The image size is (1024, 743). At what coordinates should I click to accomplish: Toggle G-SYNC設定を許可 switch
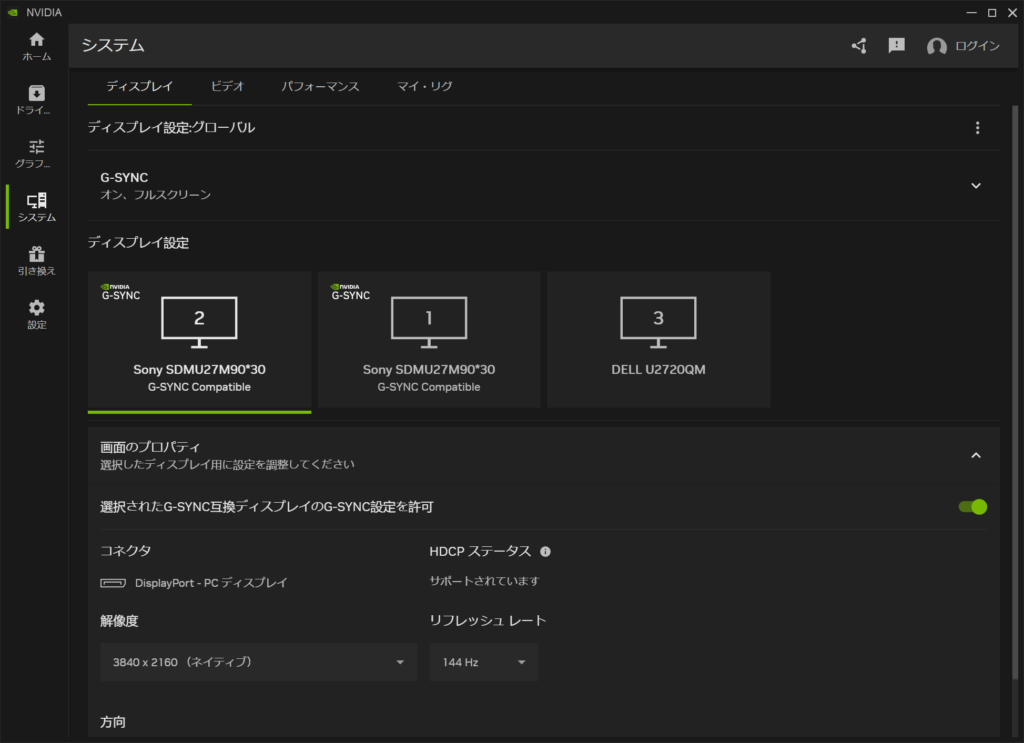972,507
